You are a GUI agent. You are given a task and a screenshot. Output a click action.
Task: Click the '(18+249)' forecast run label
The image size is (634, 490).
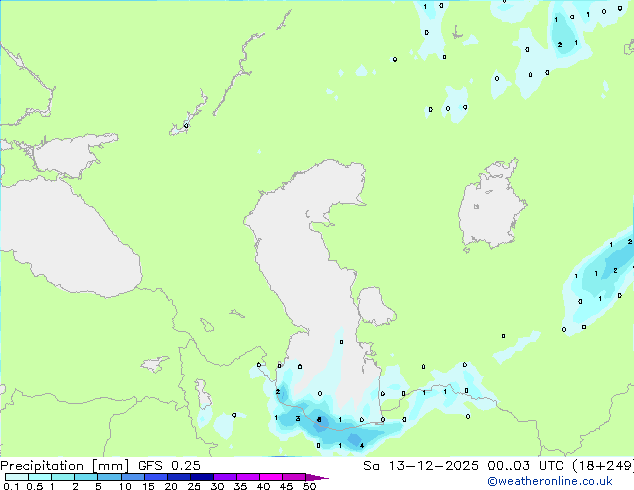click(x=603, y=466)
